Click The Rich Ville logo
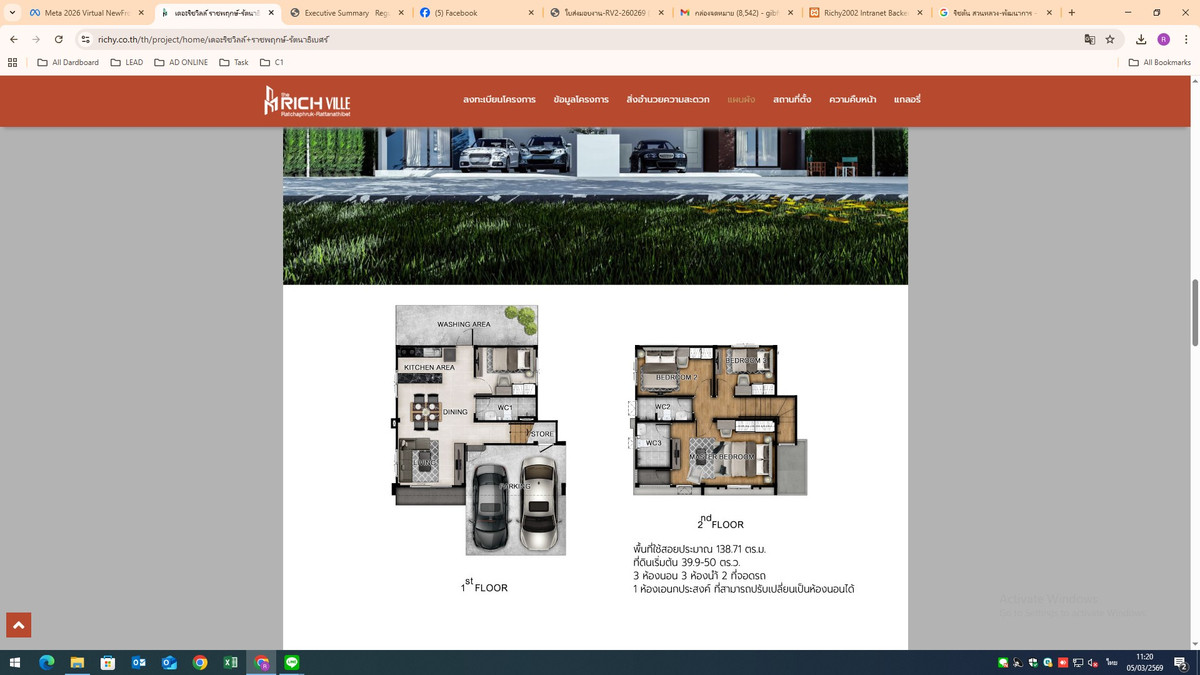The width and height of the screenshot is (1200, 675). tap(307, 101)
